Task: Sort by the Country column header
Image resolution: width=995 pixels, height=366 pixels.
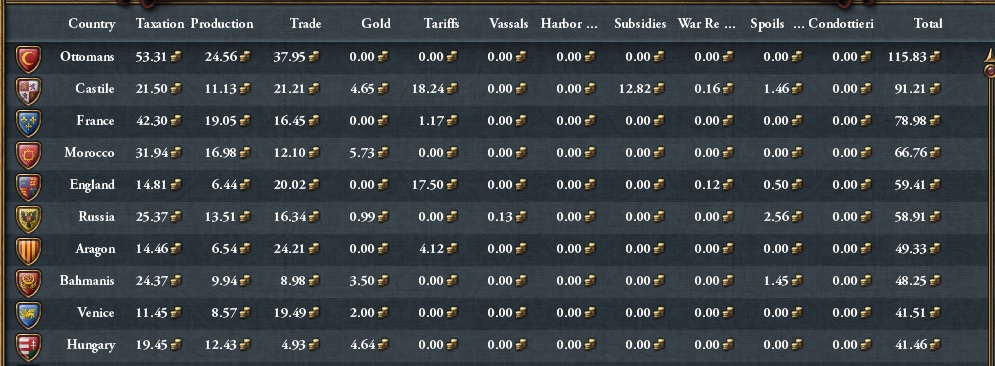Action: point(92,24)
